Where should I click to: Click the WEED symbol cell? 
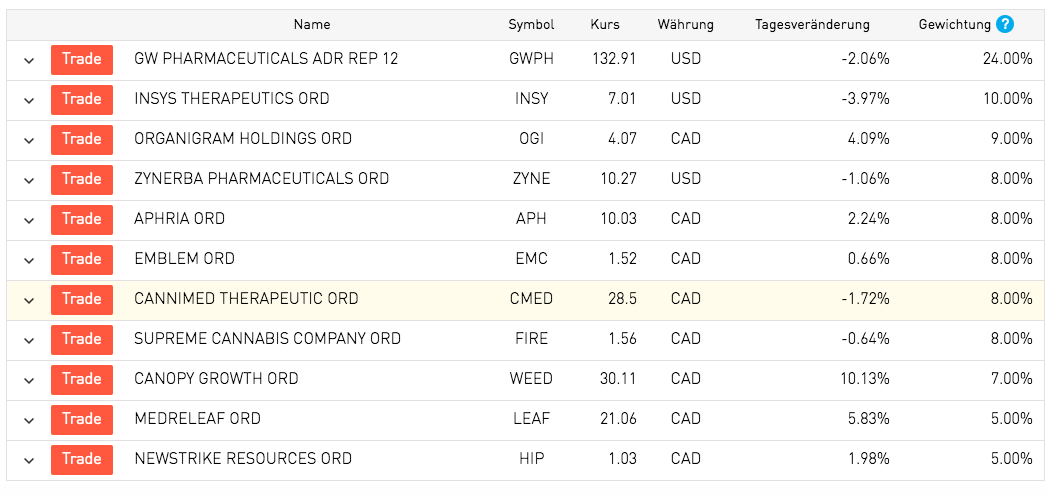point(531,379)
